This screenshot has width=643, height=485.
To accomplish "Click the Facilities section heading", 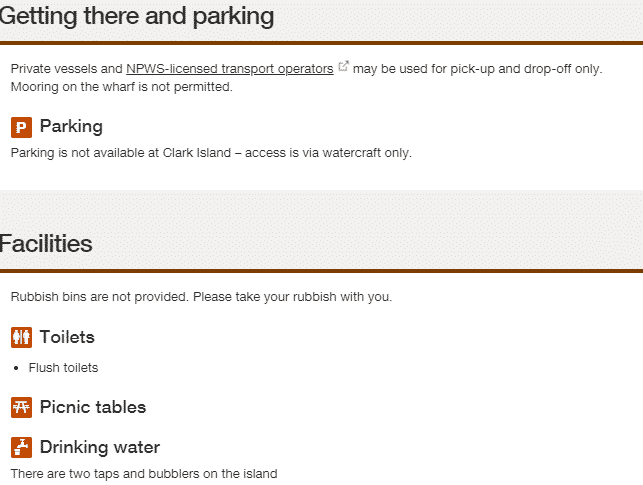I will (x=46, y=244).
